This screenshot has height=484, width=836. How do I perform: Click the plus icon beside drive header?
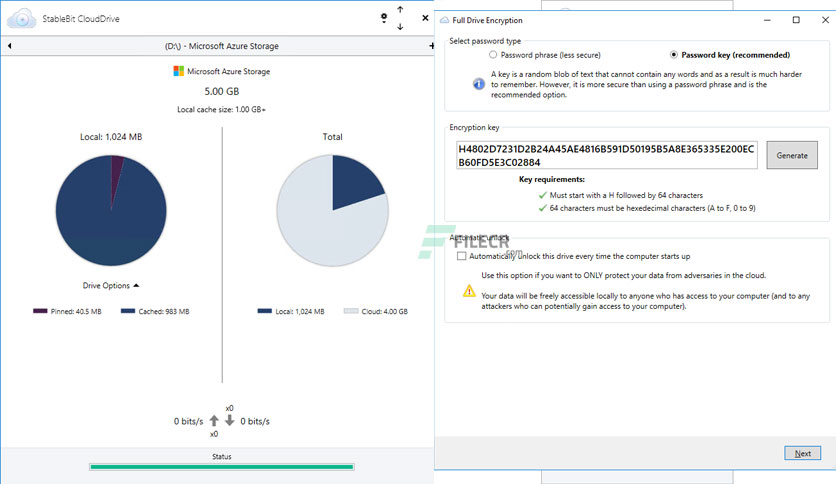coord(431,46)
